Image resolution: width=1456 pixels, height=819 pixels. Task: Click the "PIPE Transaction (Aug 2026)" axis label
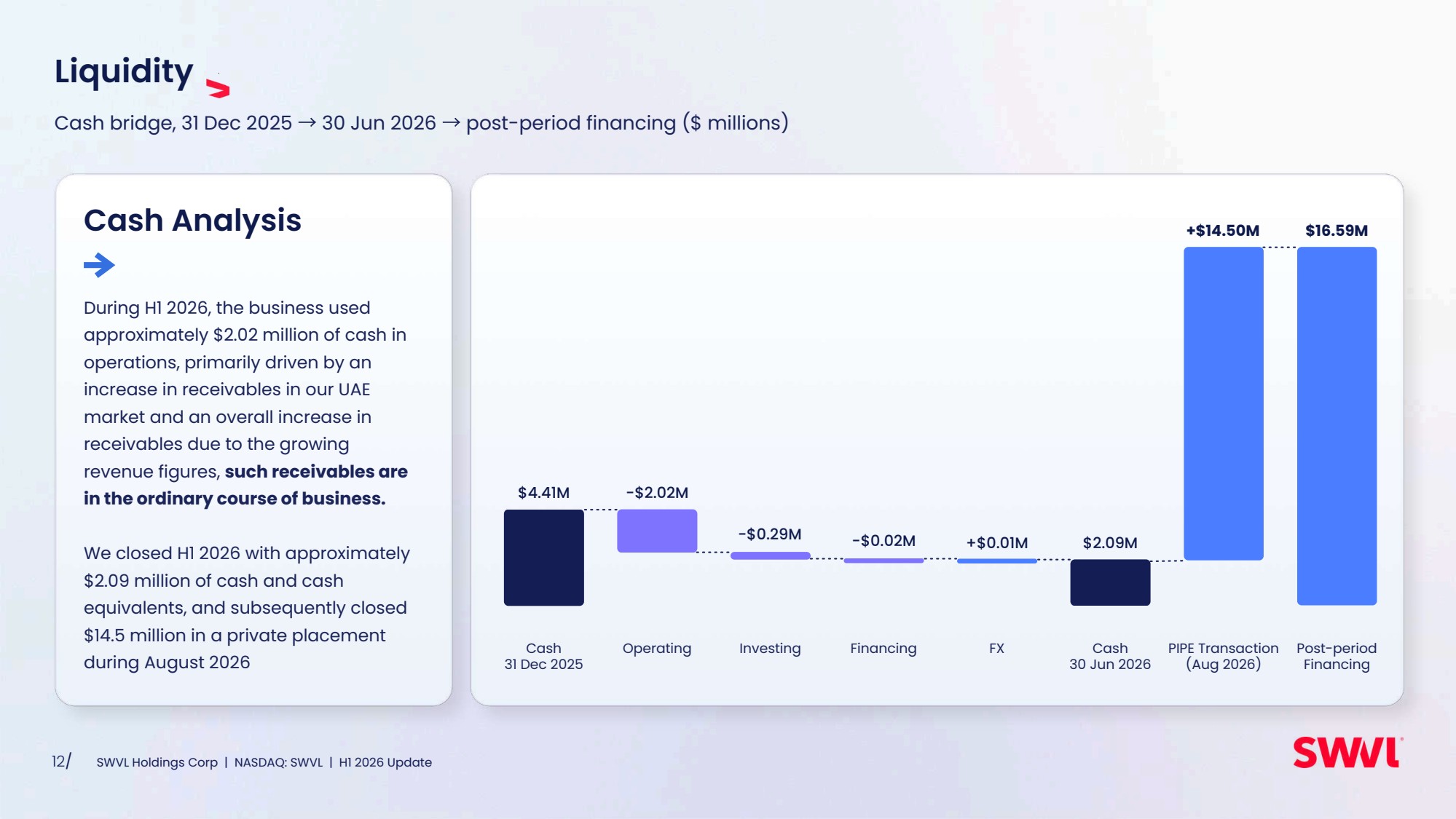click(x=1224, y=656)
